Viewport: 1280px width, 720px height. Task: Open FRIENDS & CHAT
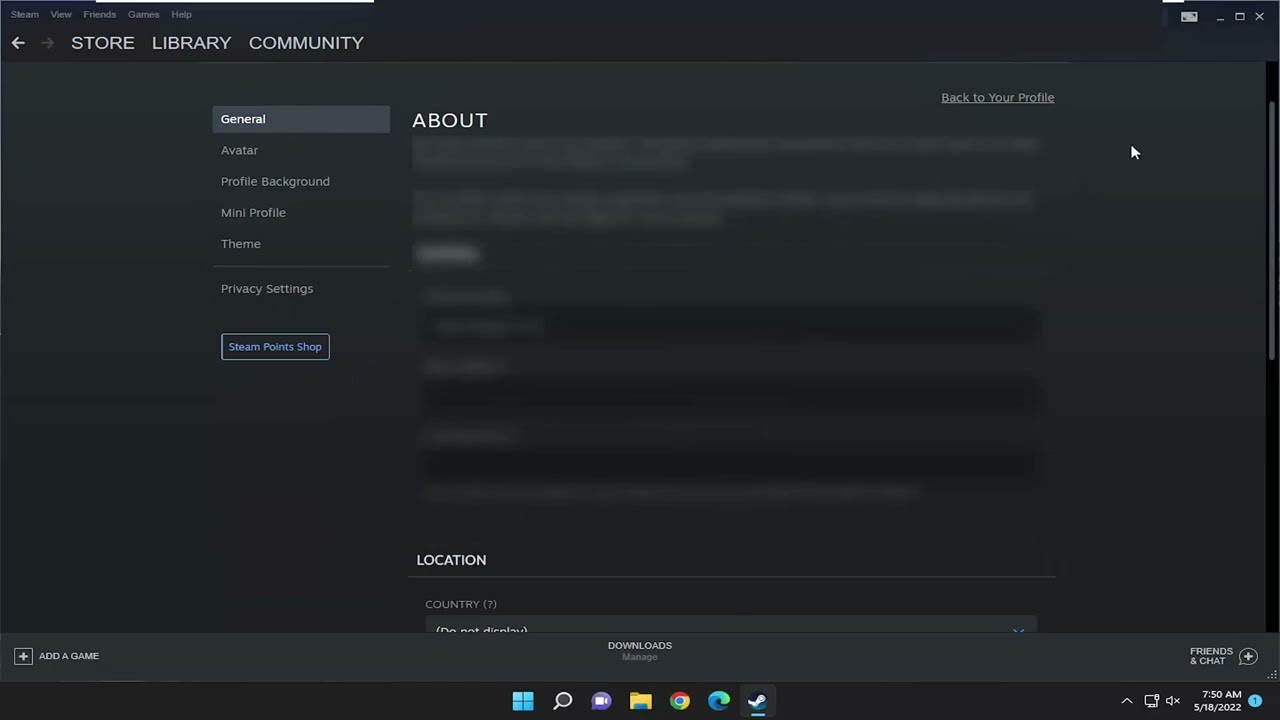1211,656
